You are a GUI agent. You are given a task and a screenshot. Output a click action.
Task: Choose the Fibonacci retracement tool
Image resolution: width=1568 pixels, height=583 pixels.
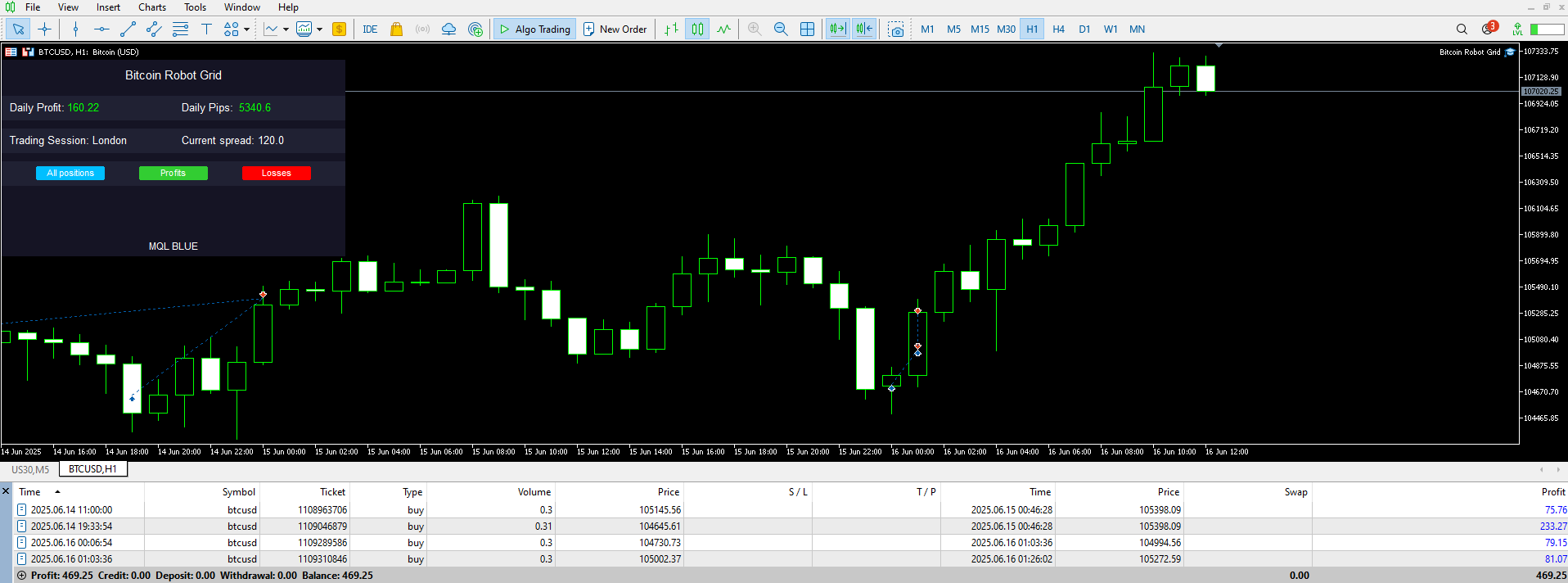pos(180,29)
